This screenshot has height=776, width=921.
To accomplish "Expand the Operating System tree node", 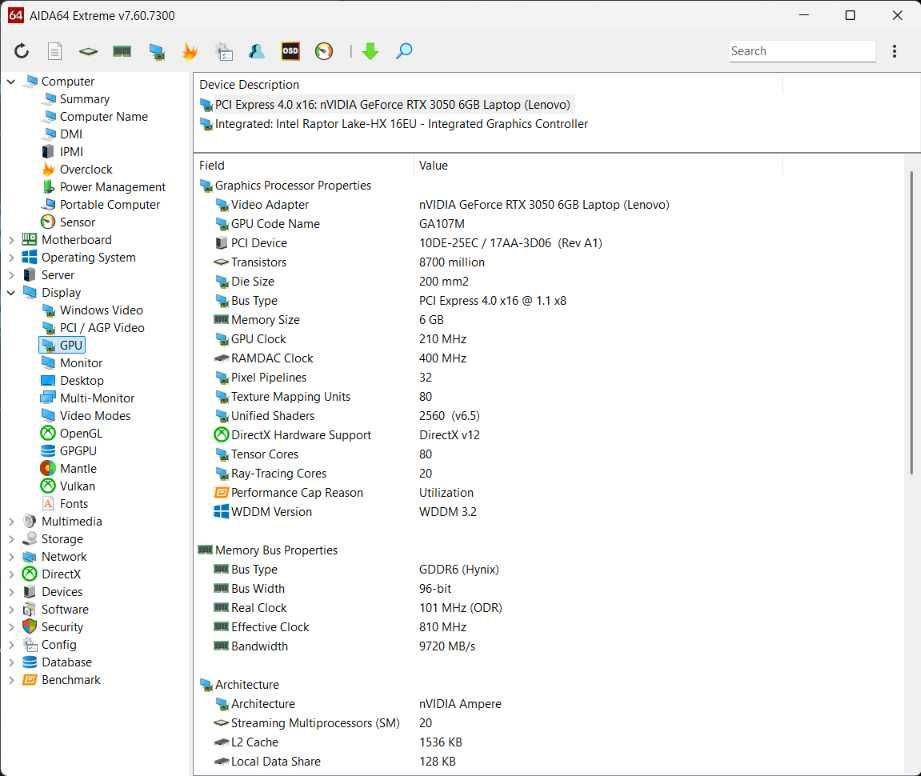I will coord(11,257).
